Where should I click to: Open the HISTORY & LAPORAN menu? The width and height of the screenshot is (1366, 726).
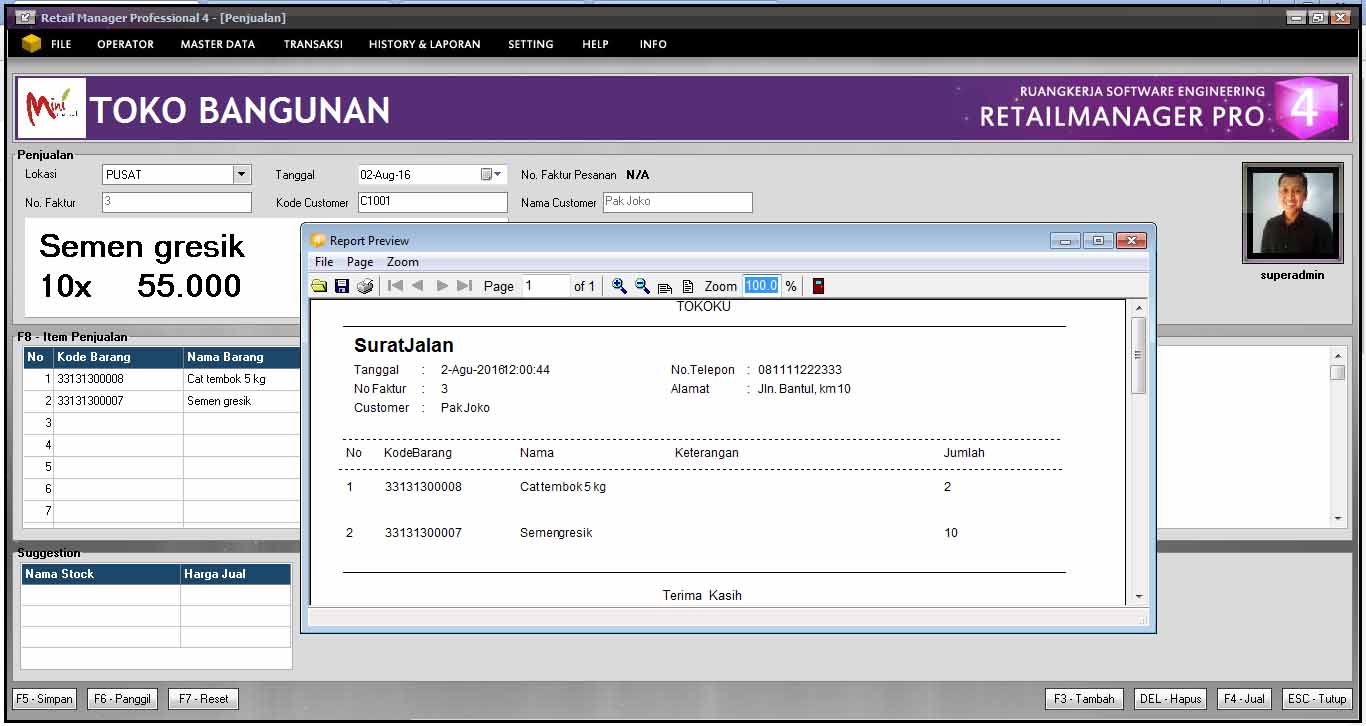coord(424,44)
